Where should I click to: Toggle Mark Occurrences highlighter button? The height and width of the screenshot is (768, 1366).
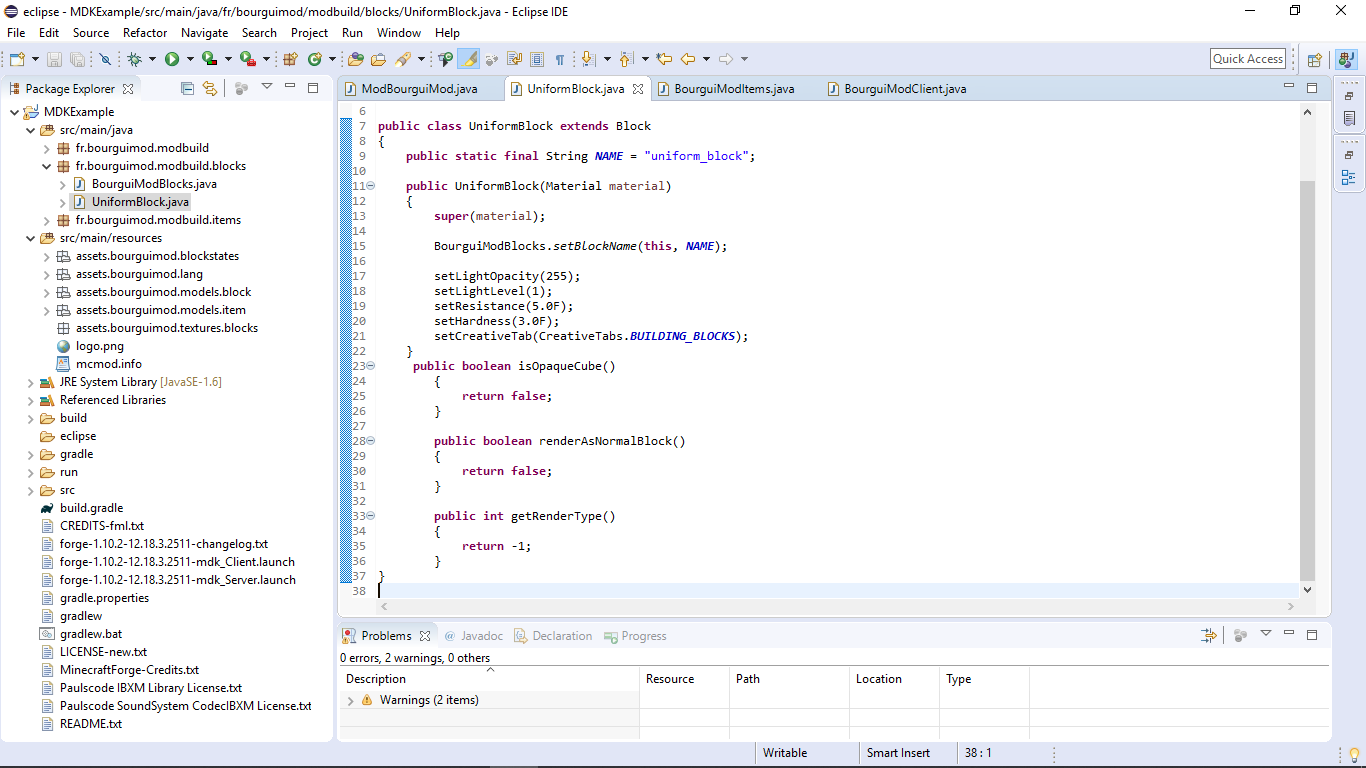pos(469,60)
